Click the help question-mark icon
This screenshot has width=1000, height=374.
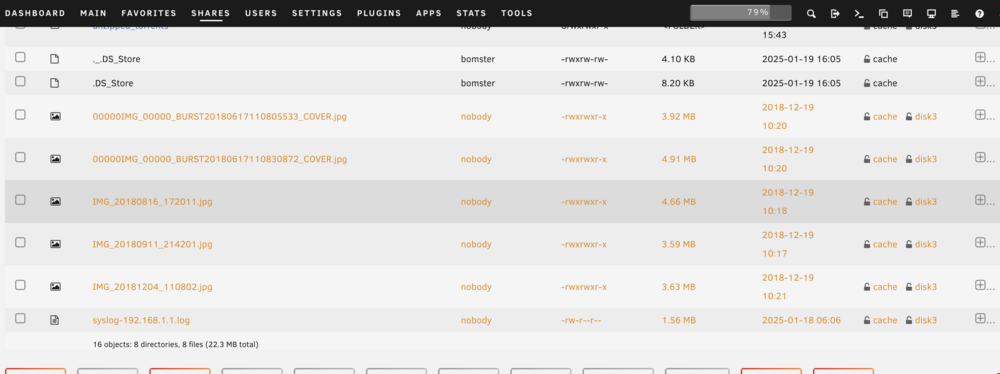point(980,13)
